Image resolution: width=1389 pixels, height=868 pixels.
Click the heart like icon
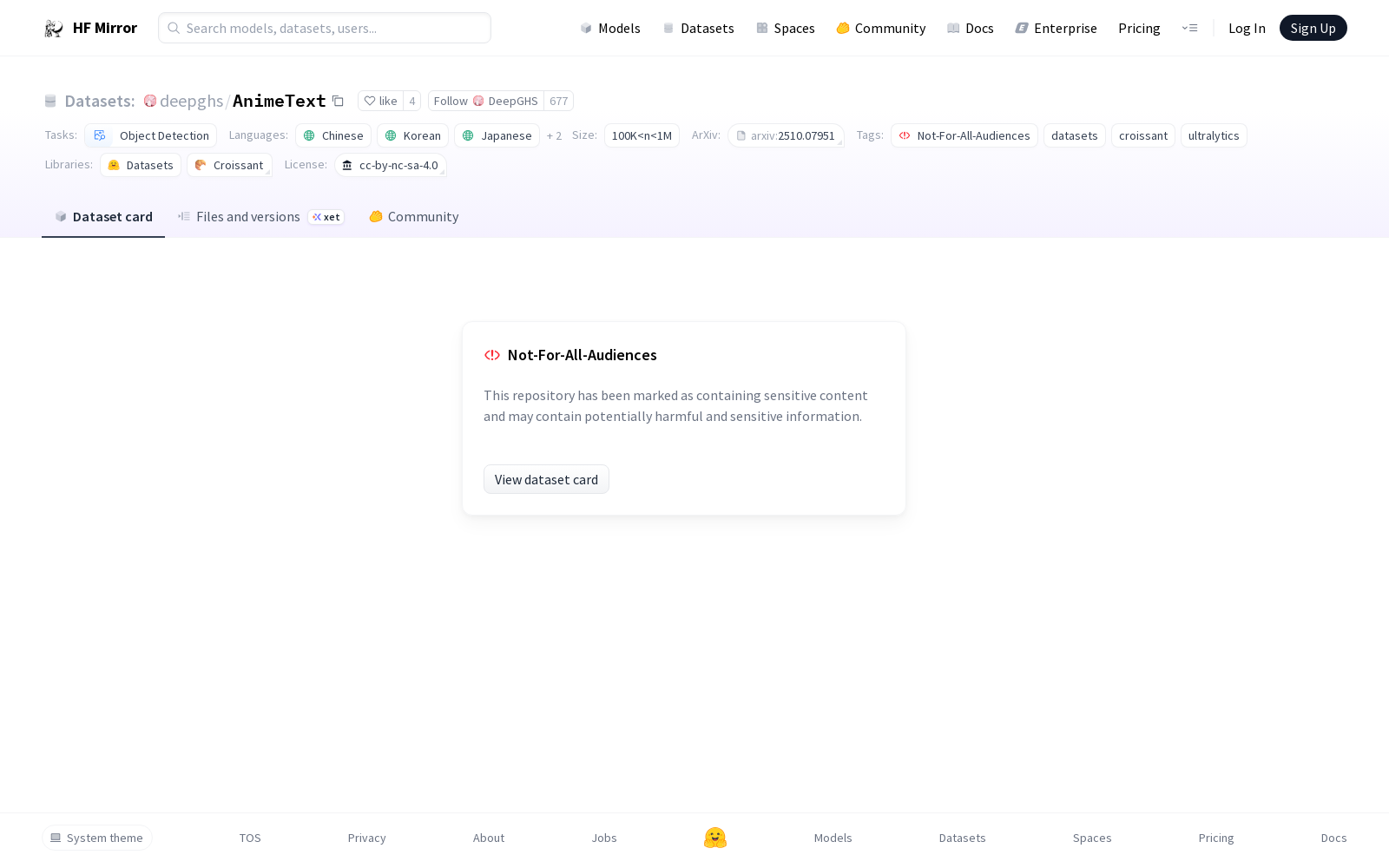pos(370,102)
